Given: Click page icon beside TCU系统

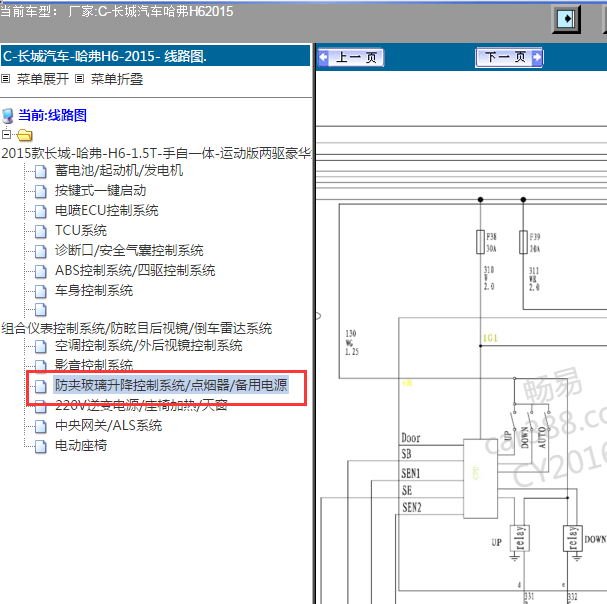Looking at the screenshot, I should coord(41,231).
